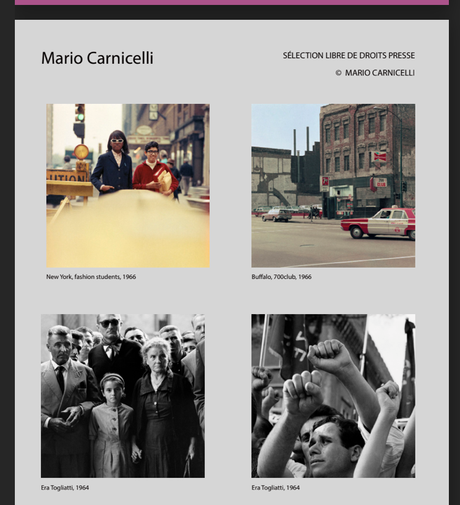Screen dimensions: 460x505
Task: Click the Sélection libre de droits presse text
Action: [x=349, y=55]
